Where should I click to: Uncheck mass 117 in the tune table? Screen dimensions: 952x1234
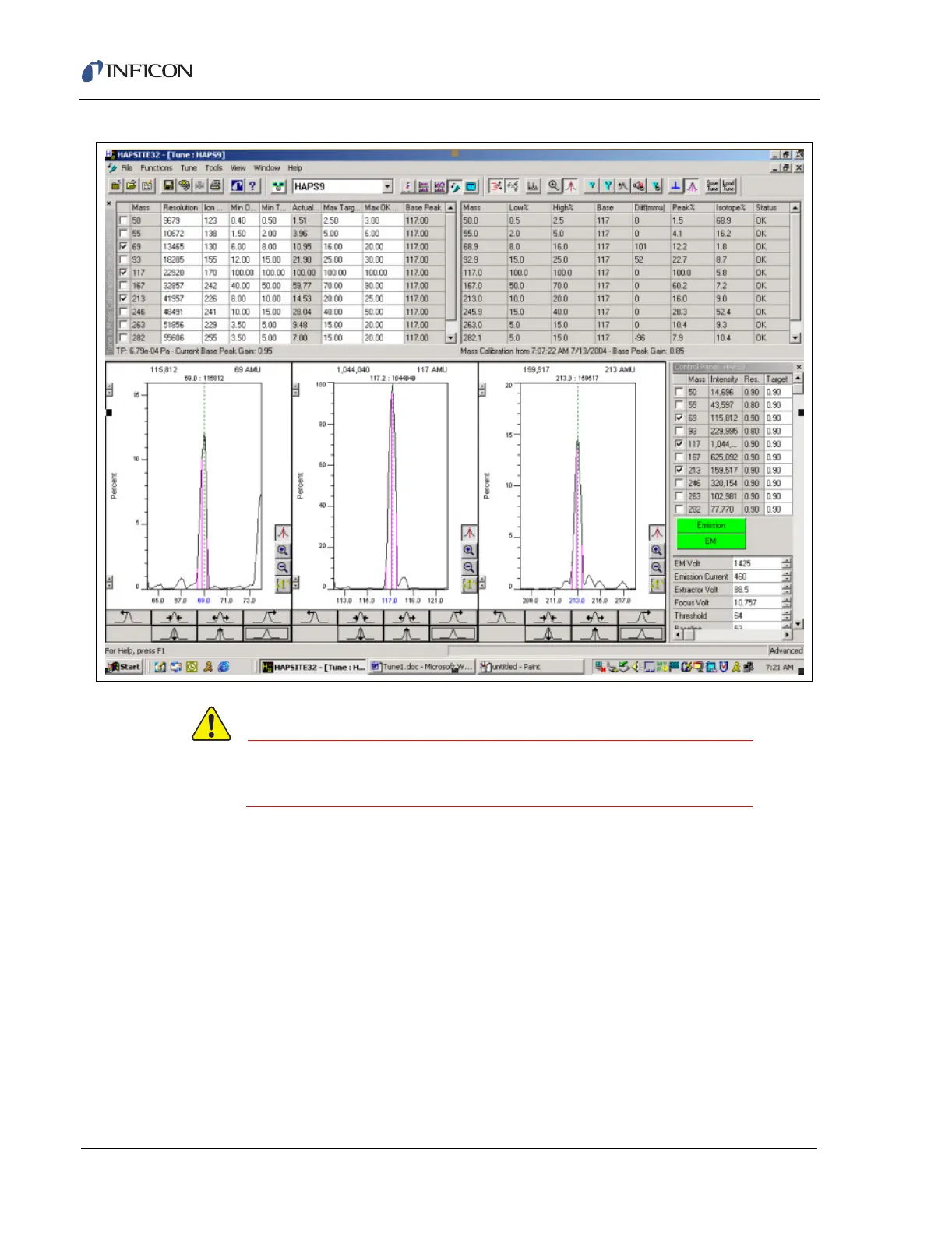(123, 273)
